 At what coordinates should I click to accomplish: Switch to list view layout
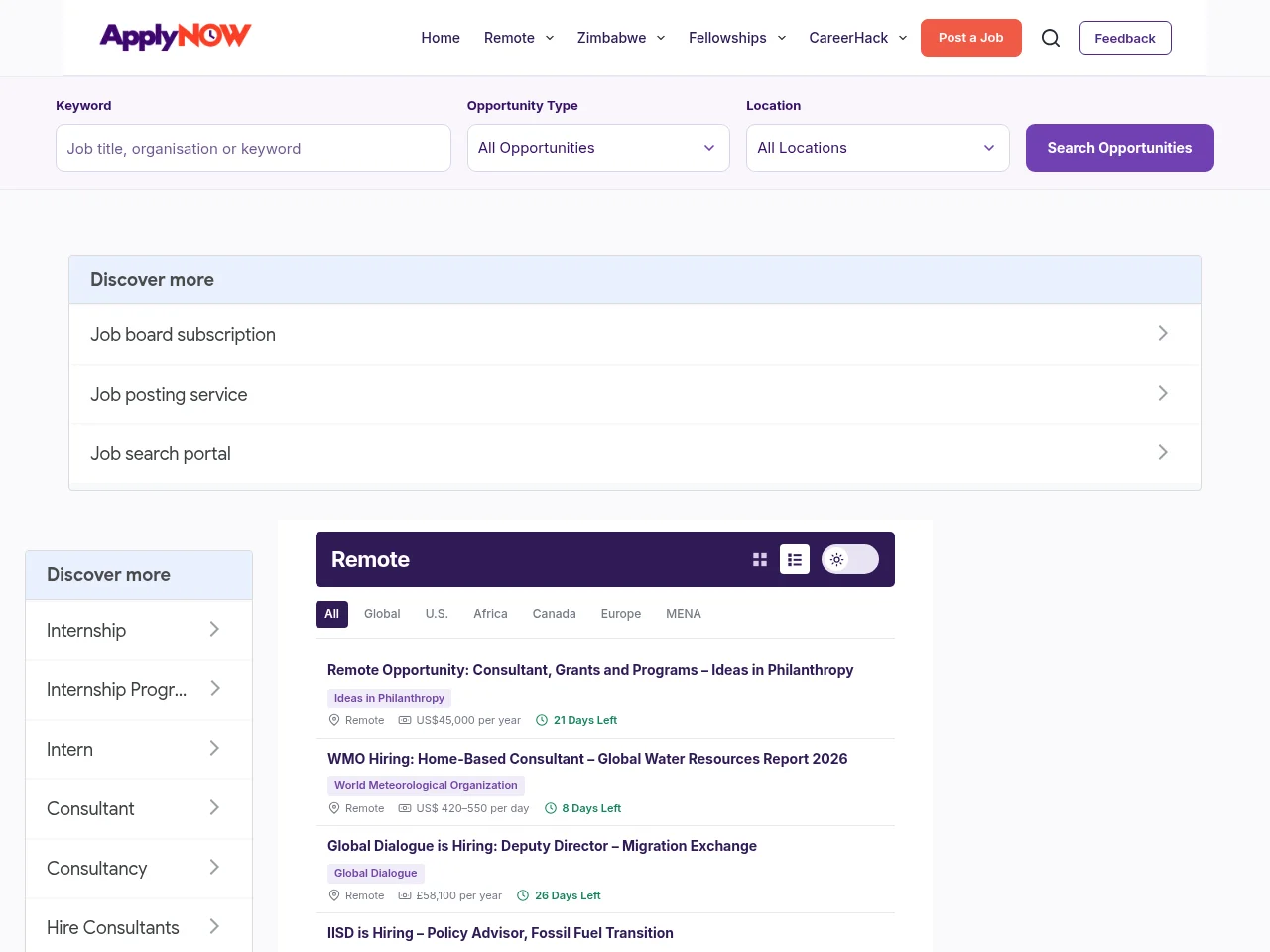point(795,559)
